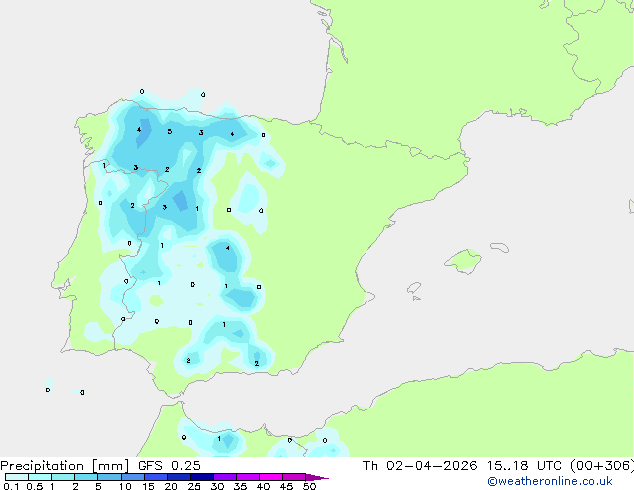Image resolution: width=634 pixels, height=490 pixels.
Task: Pick the 2–5 mm light blue legend swatch
Action: 86,477
